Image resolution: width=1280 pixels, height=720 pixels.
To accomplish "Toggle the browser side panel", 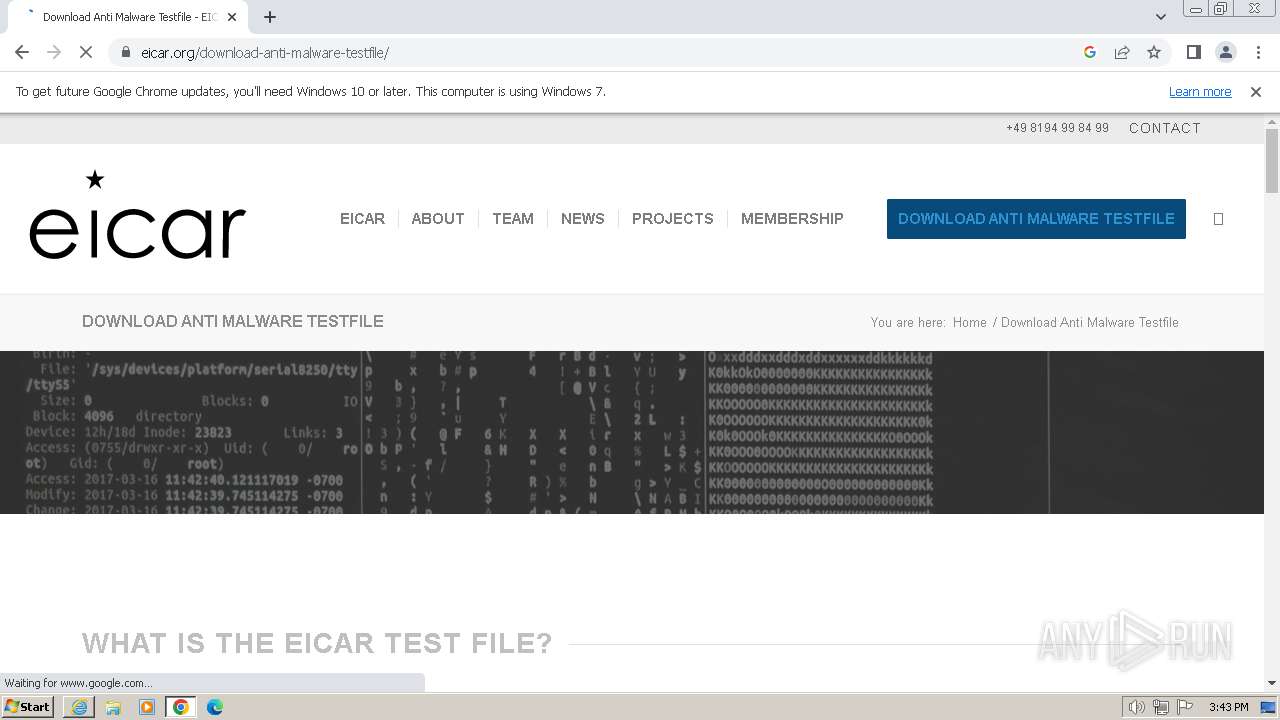I will [x=1193, y=52].
